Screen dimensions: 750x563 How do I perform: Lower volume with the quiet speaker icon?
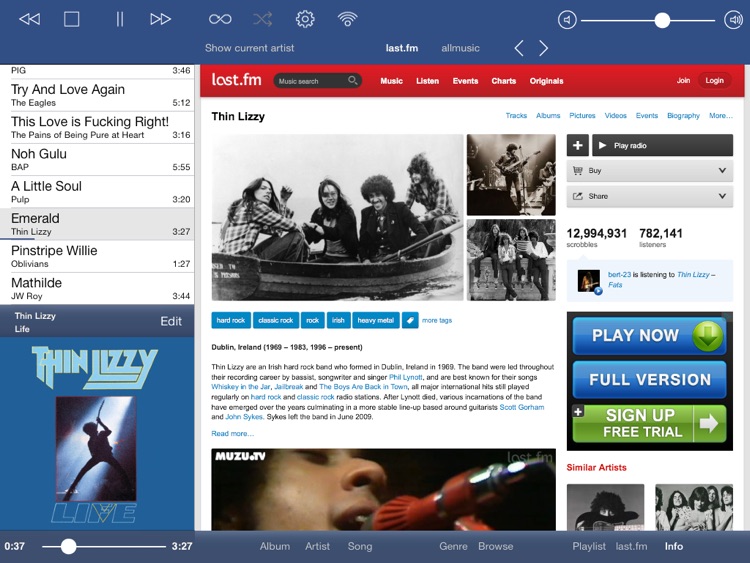[x=567, y=20]
